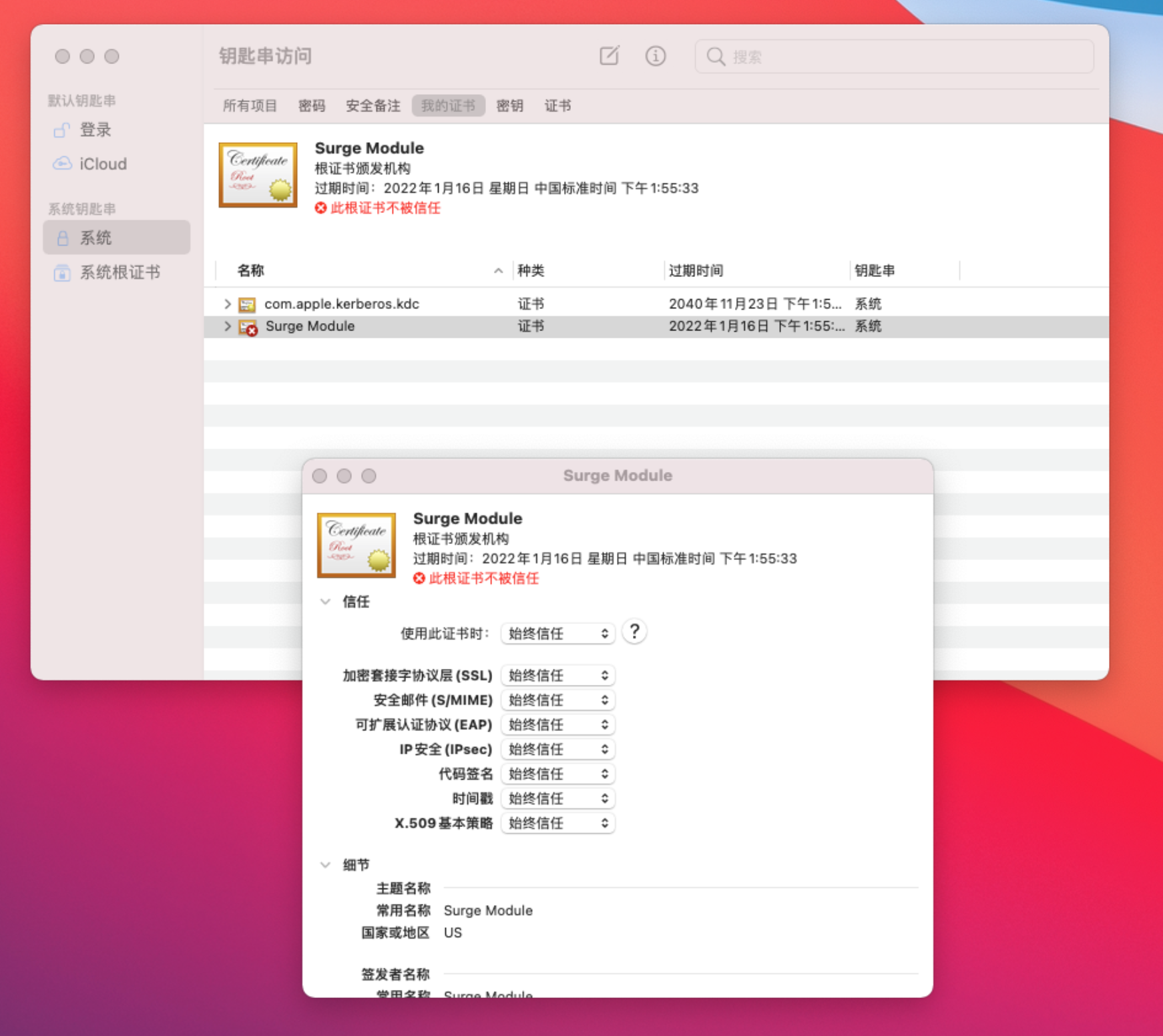Screen dimensions: 1163x1036
Task: Open the S/MIME trust setting dropdown
Action: (x=557, y=700)
